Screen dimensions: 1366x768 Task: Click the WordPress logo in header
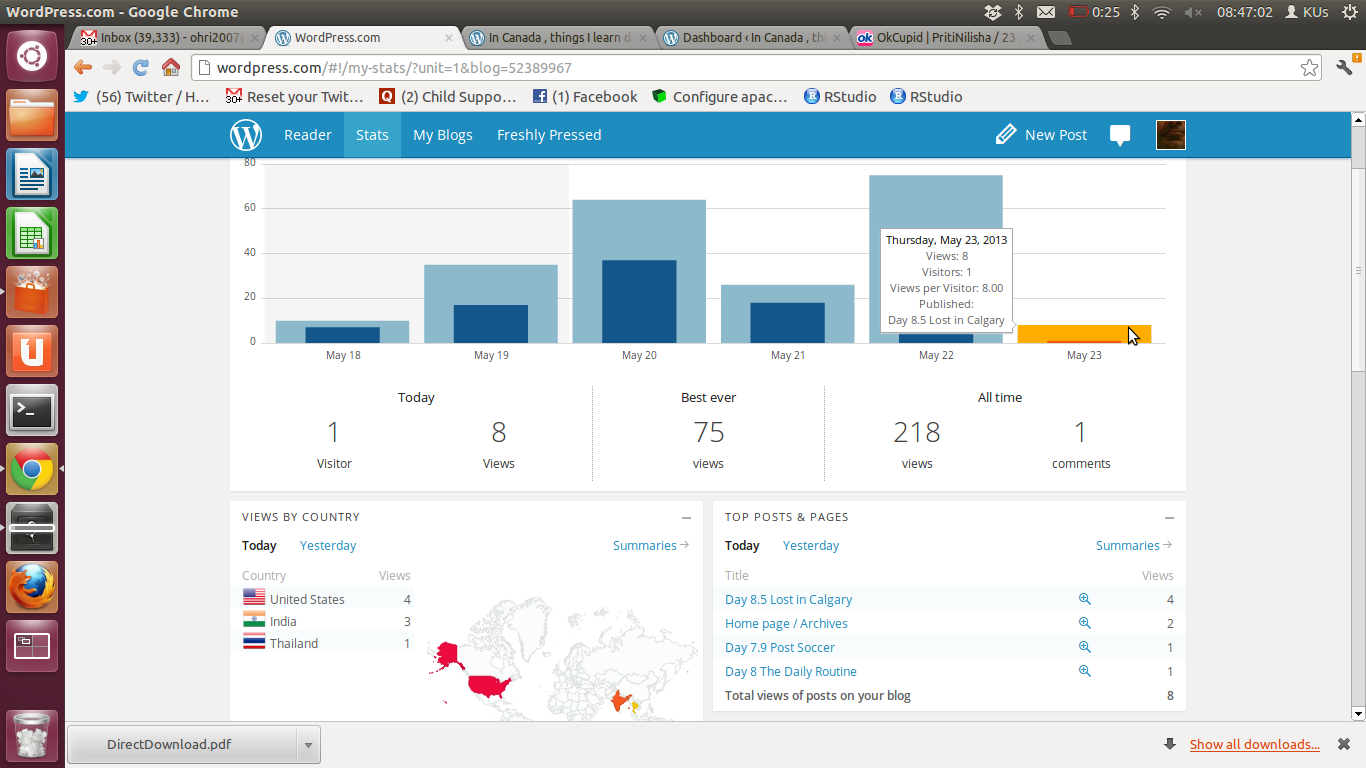246,135
